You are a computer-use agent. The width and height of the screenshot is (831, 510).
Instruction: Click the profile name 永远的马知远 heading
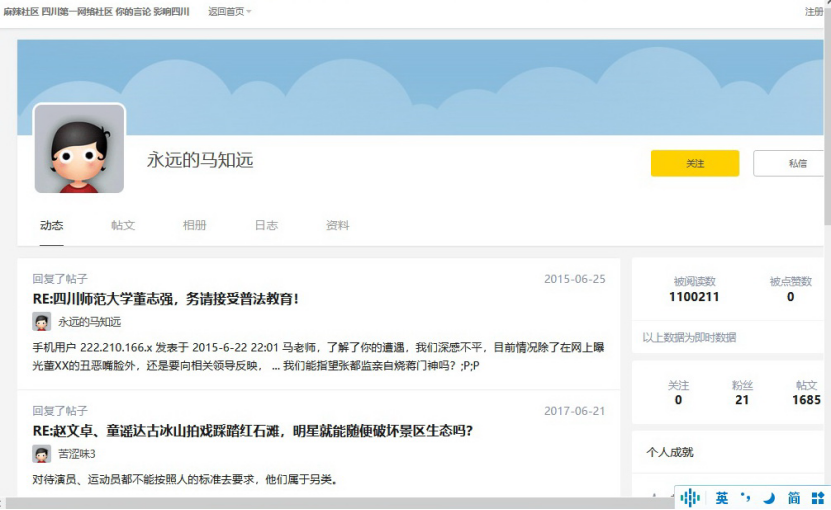(x=200, y=160)
